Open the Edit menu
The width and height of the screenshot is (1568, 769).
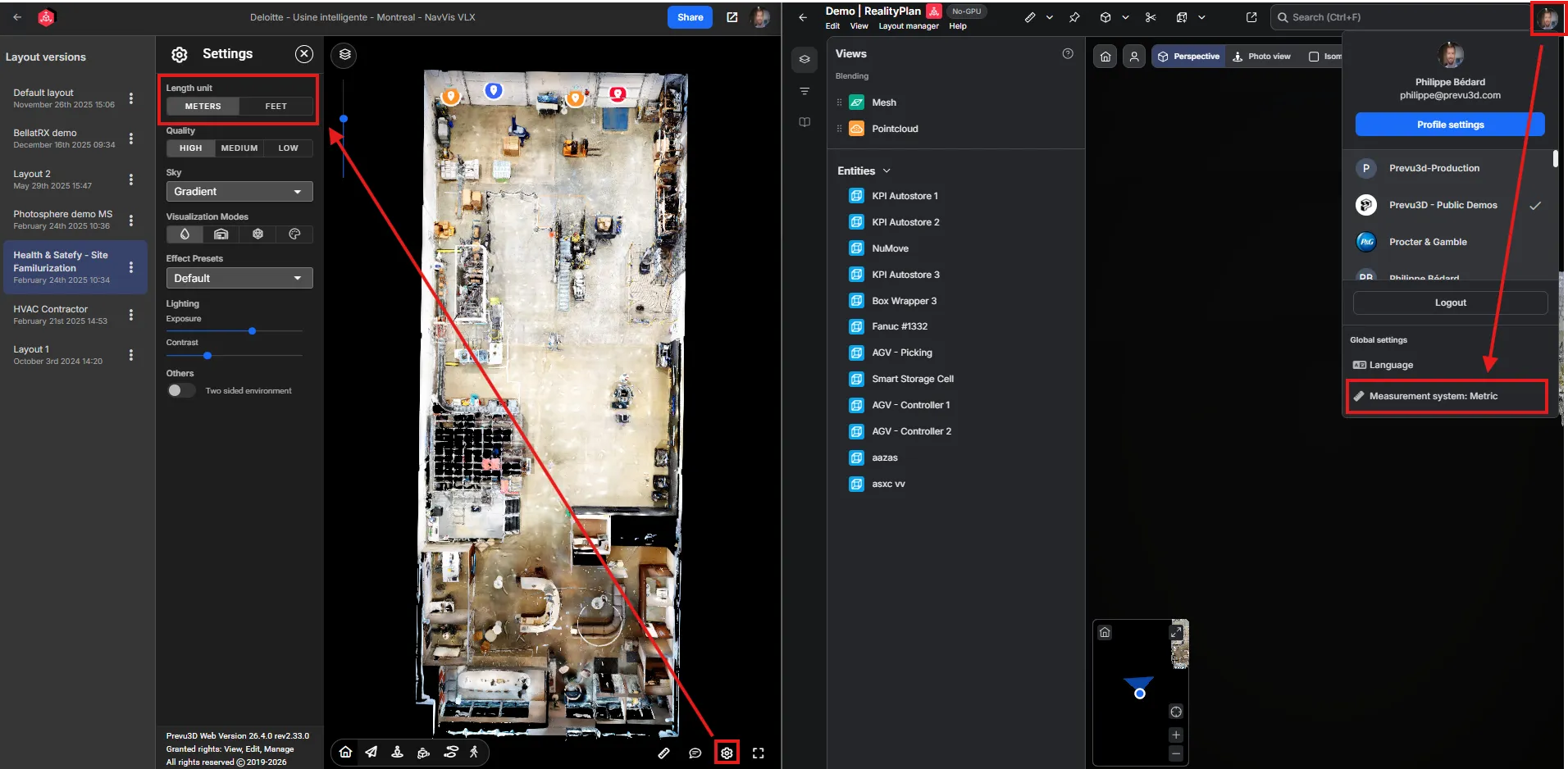click(x=832, y=26)
